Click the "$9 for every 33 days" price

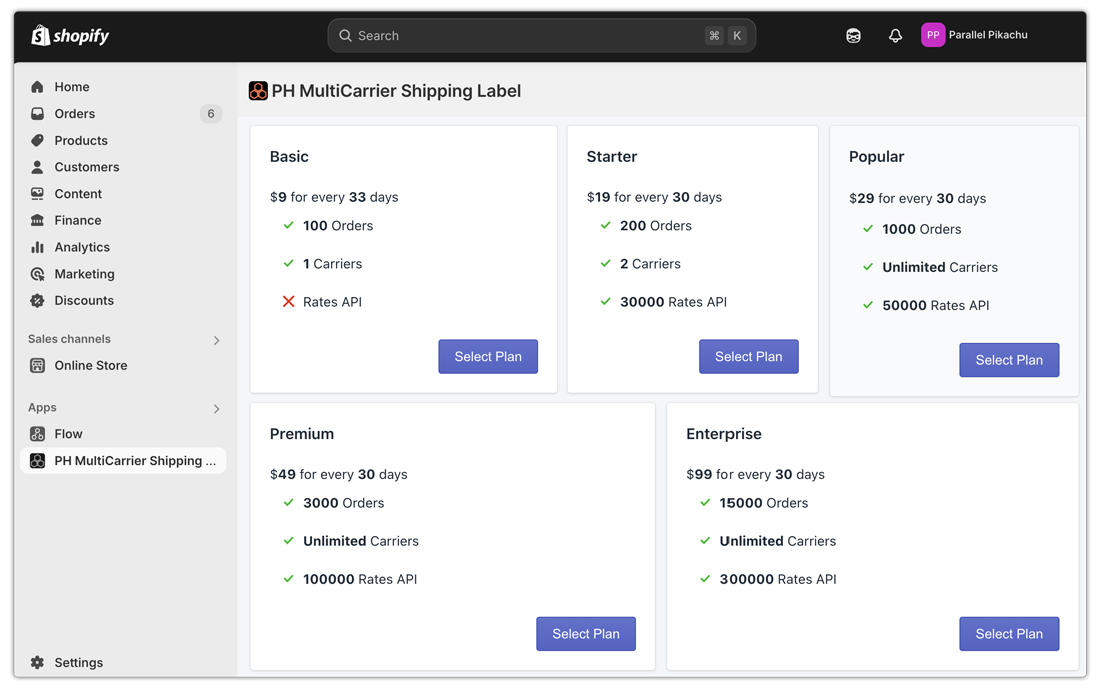[334, 197]
